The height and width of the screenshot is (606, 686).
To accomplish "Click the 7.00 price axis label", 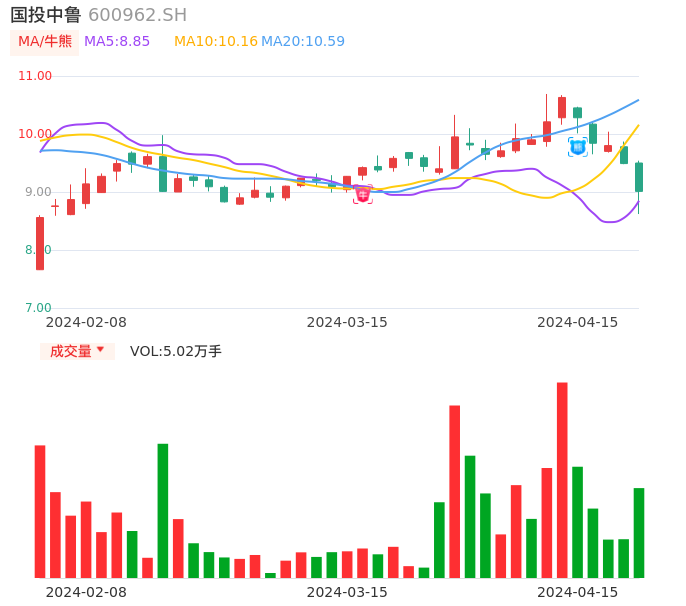I will click(x=39, y=308).
